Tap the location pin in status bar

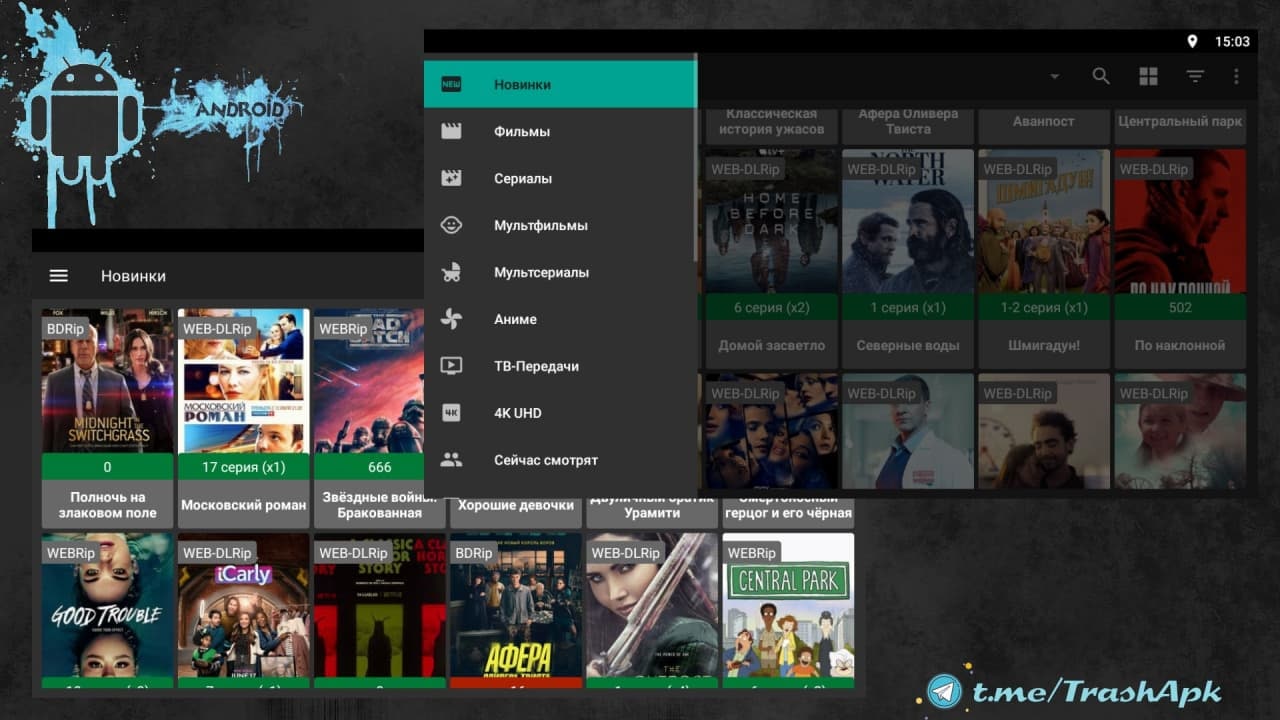tap(1192, 42)
